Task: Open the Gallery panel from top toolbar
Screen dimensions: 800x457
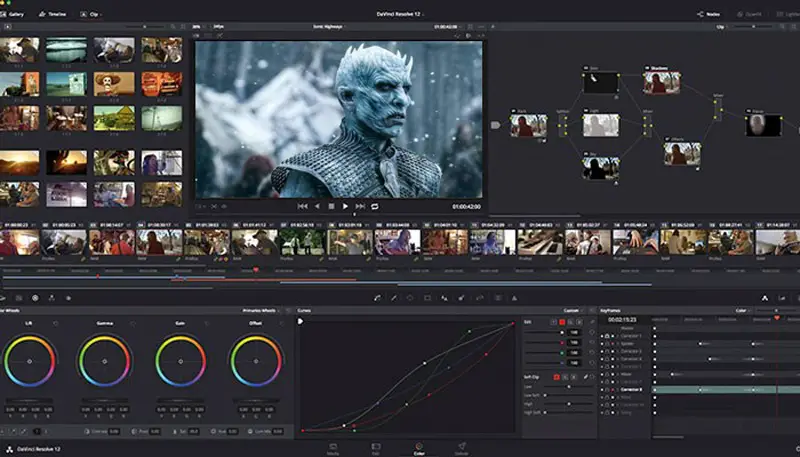Action: coord(13,14)
